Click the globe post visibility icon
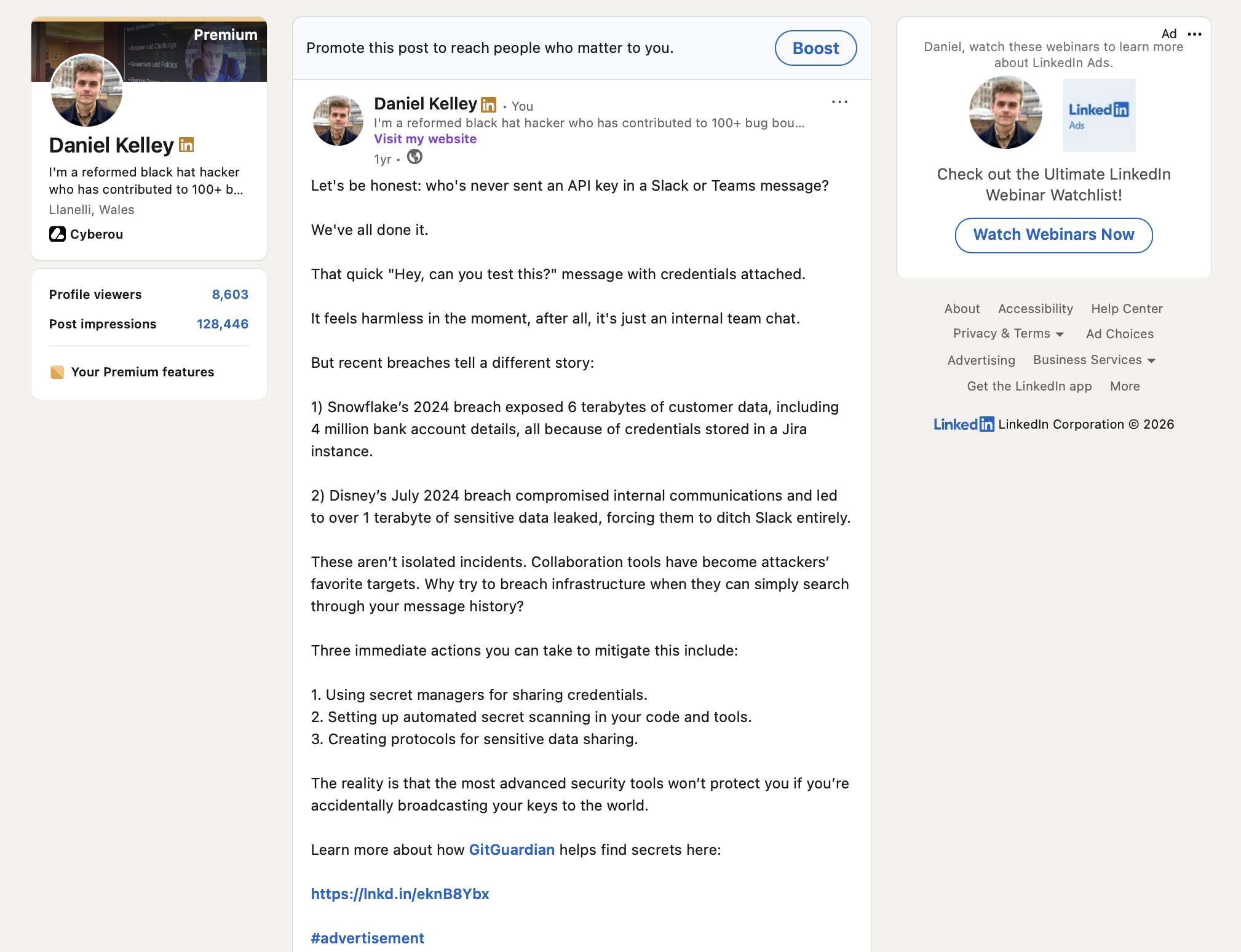 [x=414, y=158]
